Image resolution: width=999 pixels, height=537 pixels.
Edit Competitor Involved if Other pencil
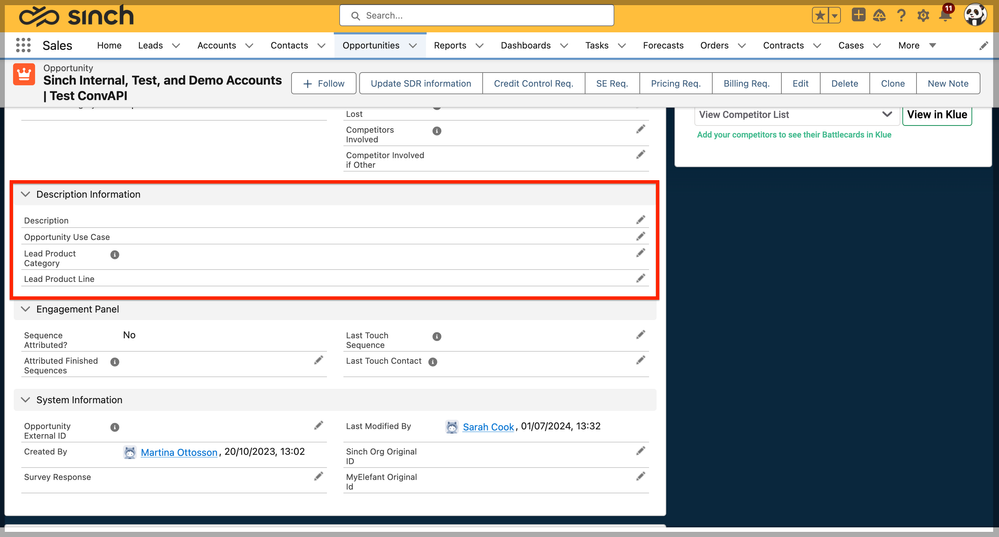coord(640,155)
